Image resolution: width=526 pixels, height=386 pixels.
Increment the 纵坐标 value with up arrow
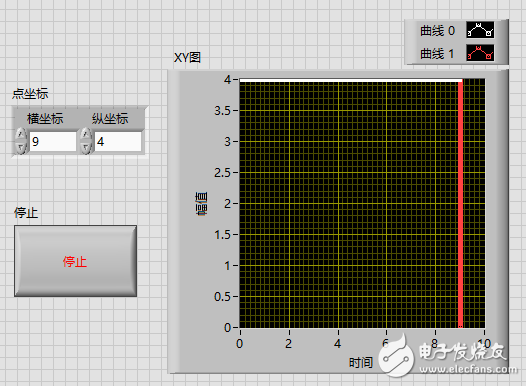pos(86,134)
